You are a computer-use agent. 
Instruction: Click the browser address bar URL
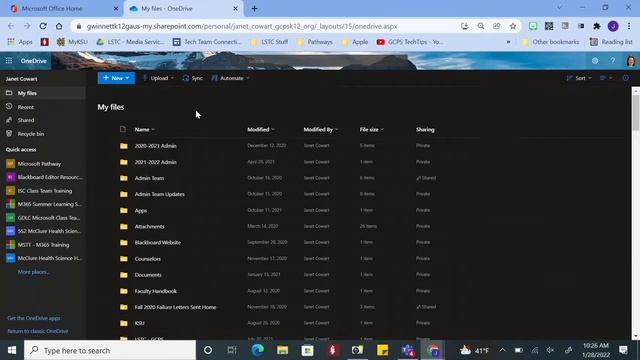click(242, 26)
